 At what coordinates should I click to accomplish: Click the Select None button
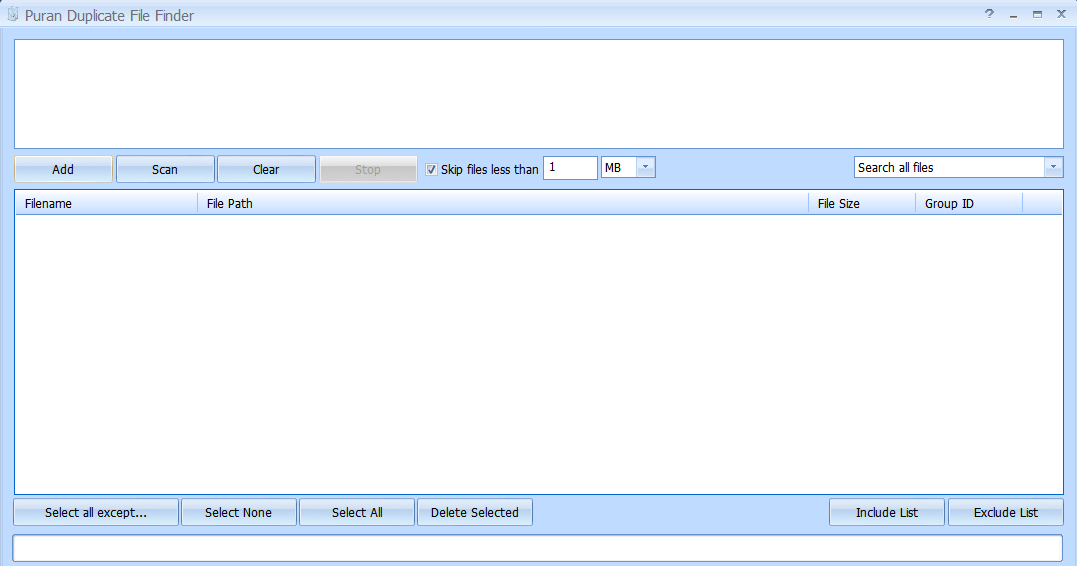coord(238,512)
